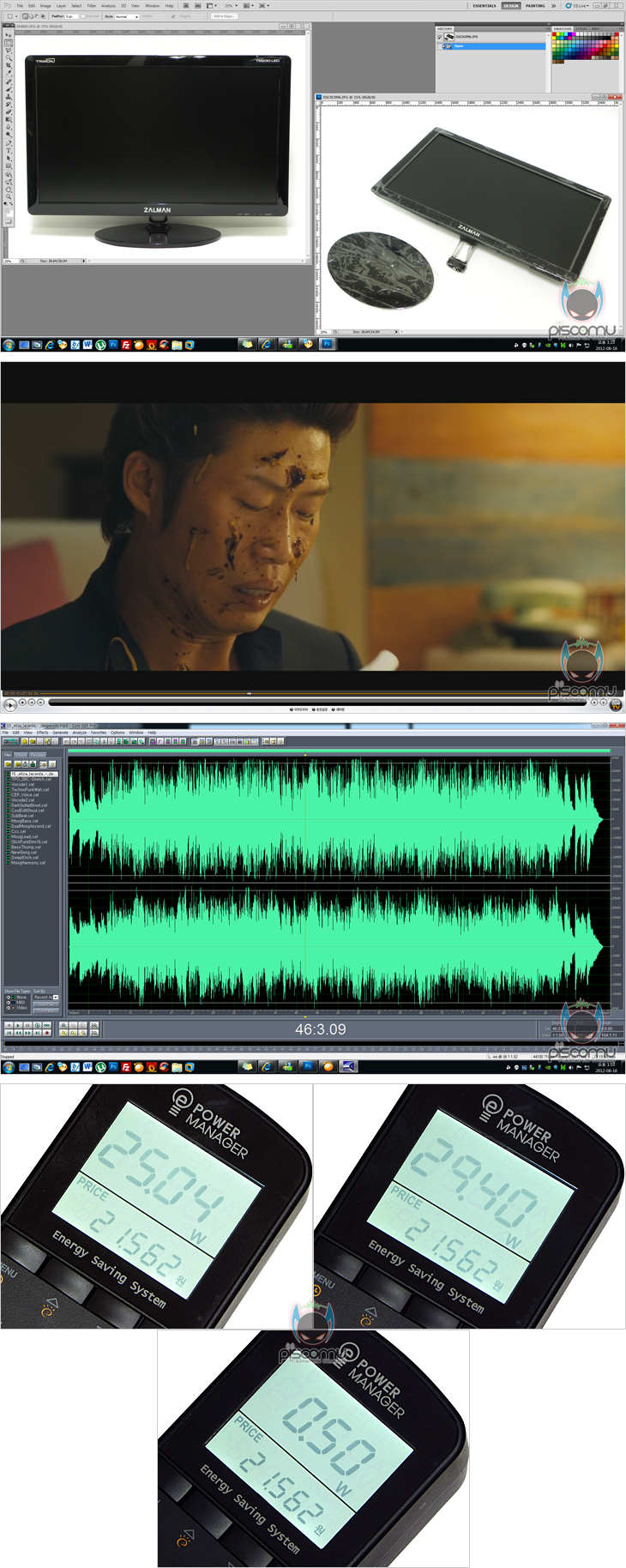Select the Lasso tool in Photoshop toolbox
Viewport: 626px width, 1568px height.
pos(9,50)
